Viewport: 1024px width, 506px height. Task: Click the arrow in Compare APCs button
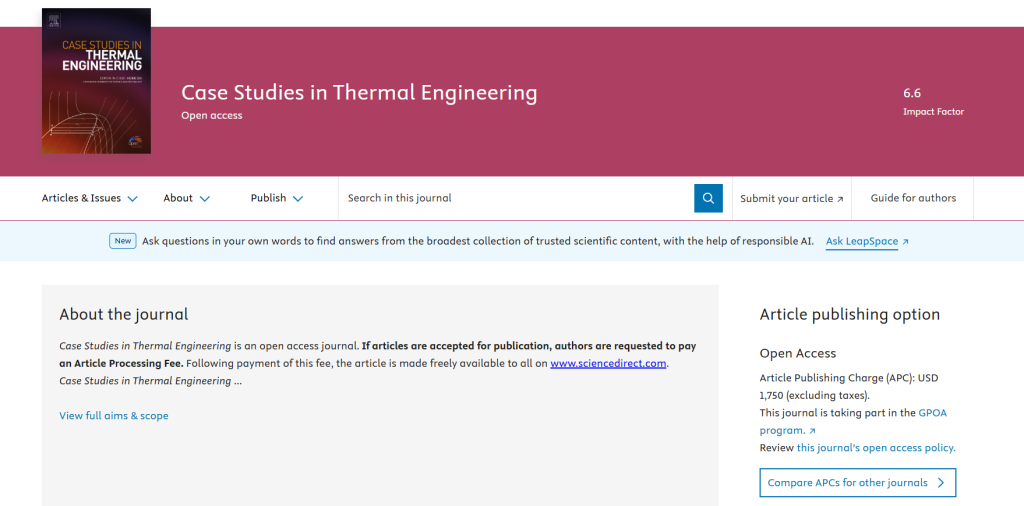(x=941, y=482)
